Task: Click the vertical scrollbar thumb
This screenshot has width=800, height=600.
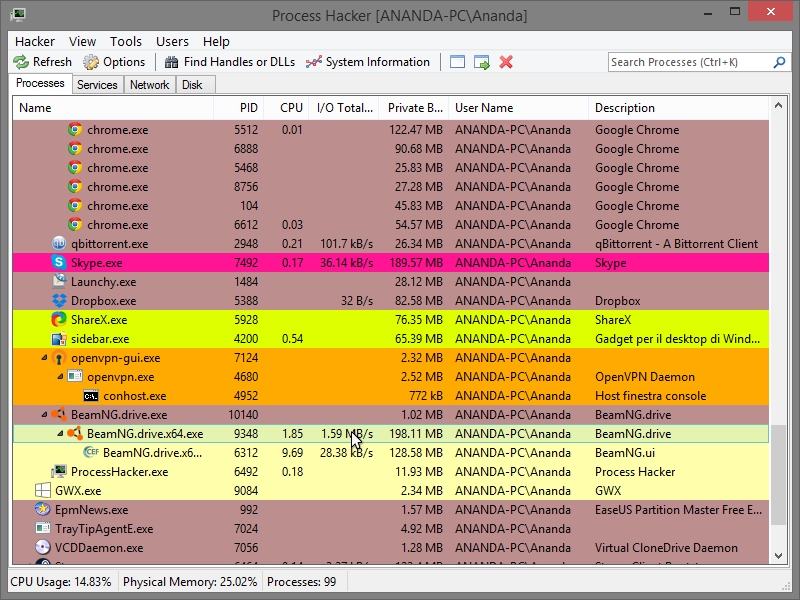Action: pos(778,474)
